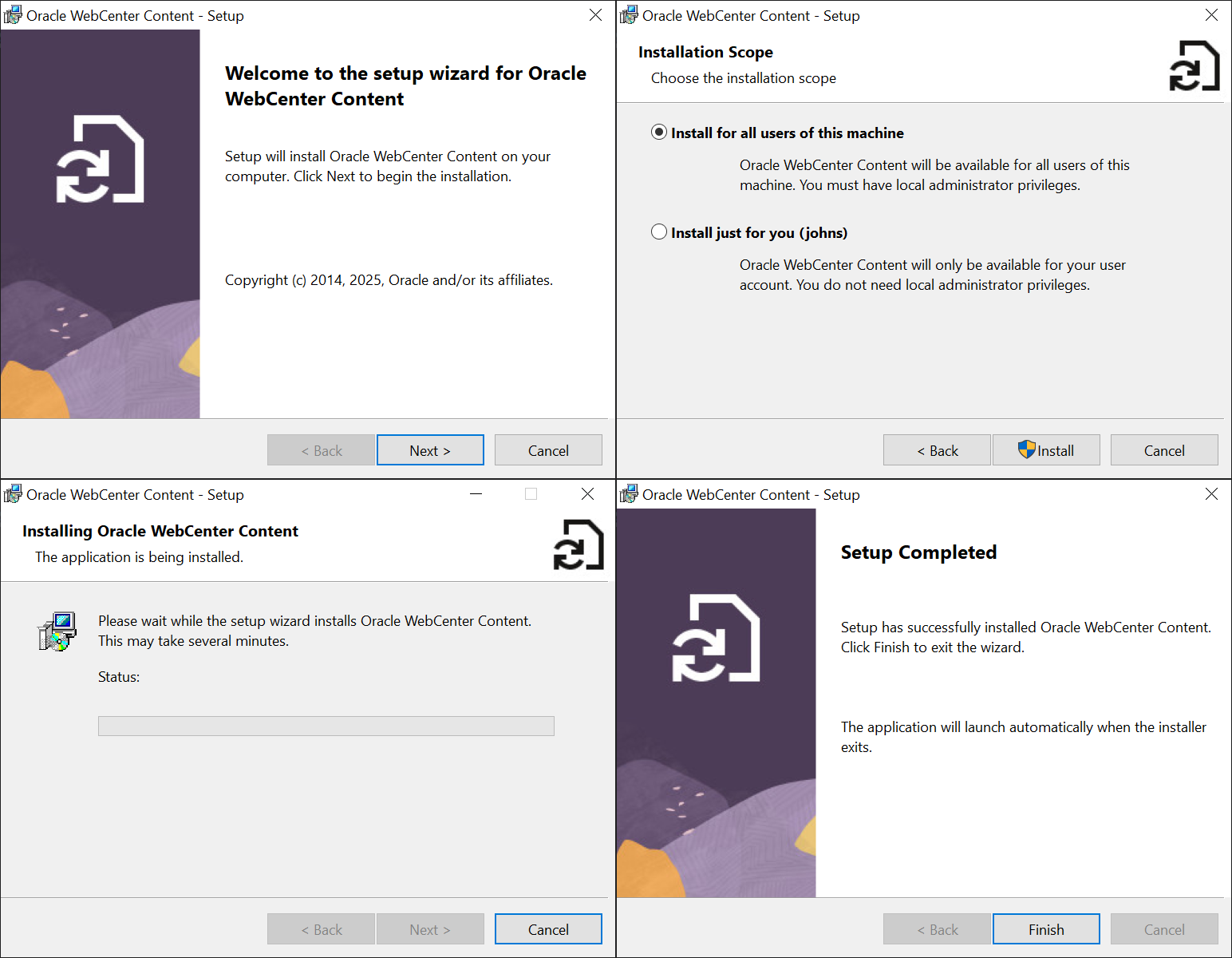Close the Installation Scope window
This screenshot has height=958, width=1232.
1211,15
